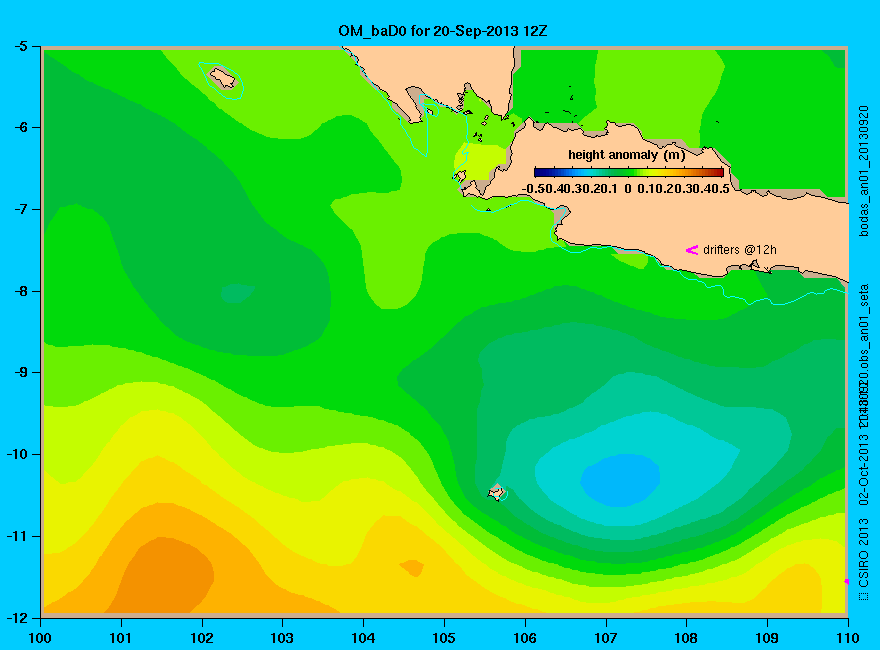
Task: Click the y-axis label -5
Action: pos(20,46)
